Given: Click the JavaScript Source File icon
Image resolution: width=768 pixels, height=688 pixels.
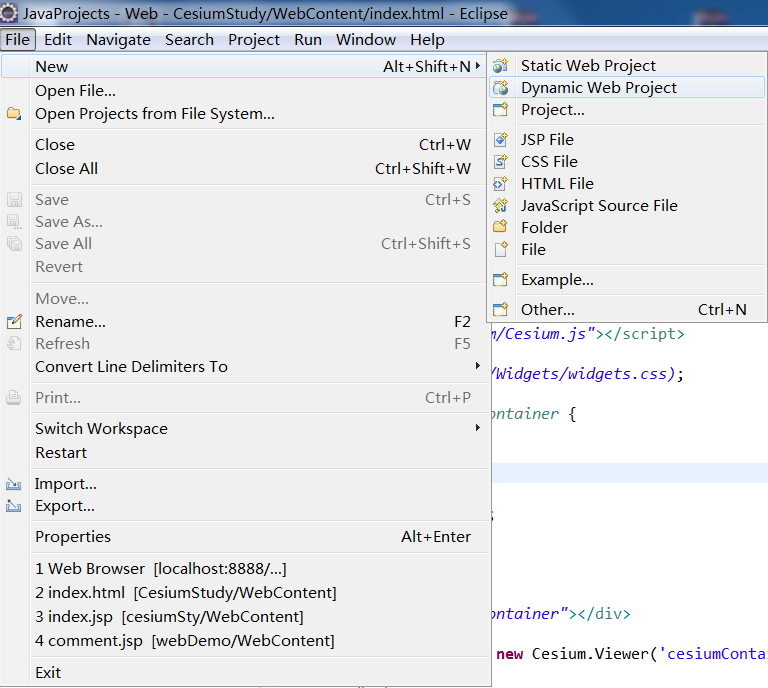Looking at the screenshot, I should pos(500,206).
